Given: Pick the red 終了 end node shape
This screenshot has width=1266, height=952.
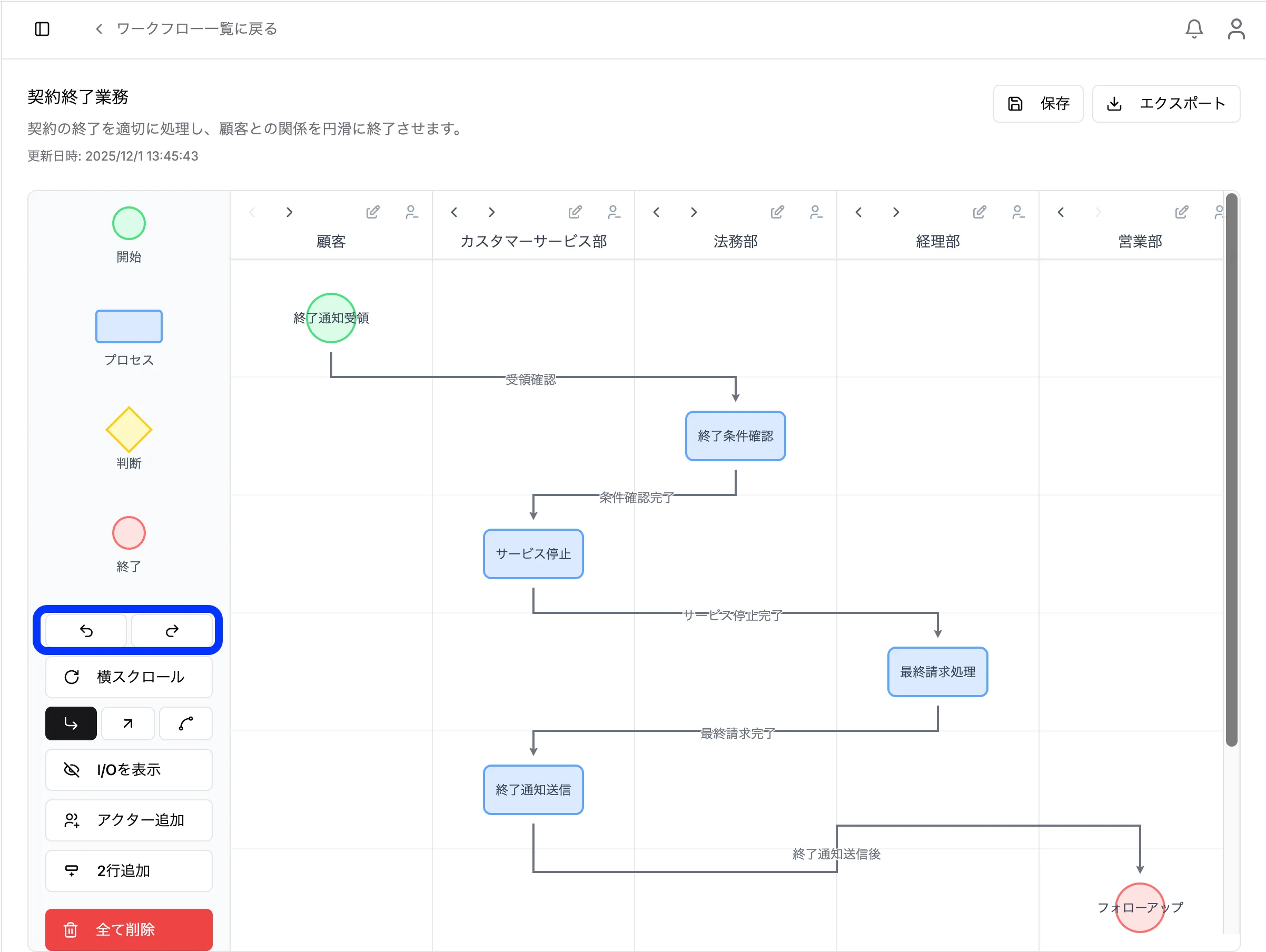Looking at the screenshot, I should (x=129, y=533).
